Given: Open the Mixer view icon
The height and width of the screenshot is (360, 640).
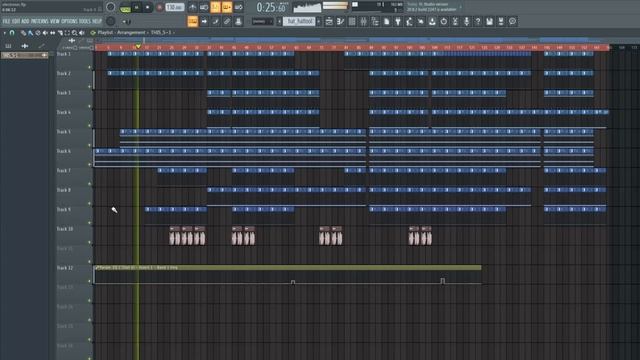Looking at the screenshot, I should [x=363, y=21].
